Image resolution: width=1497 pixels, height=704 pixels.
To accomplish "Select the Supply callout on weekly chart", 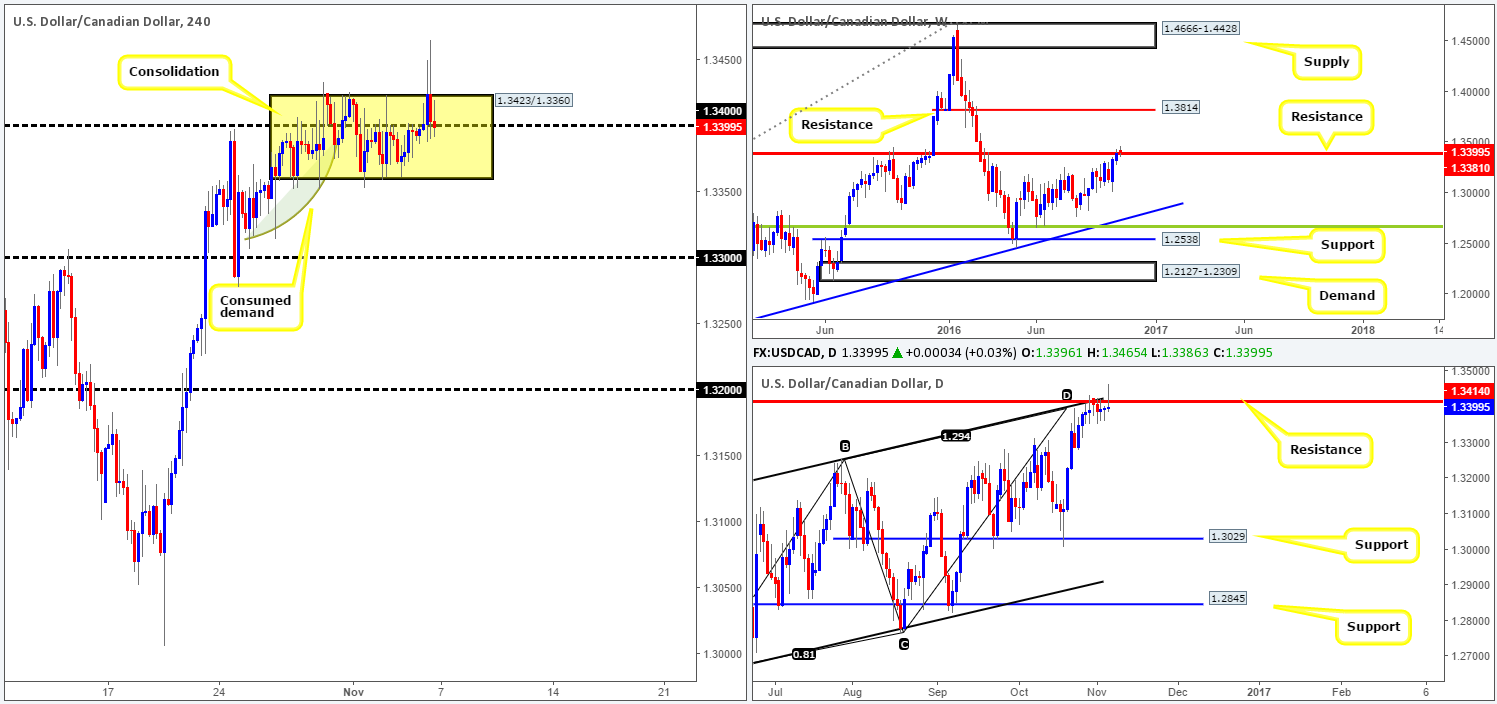I will pyautogui.click(x=1326, y=62).
